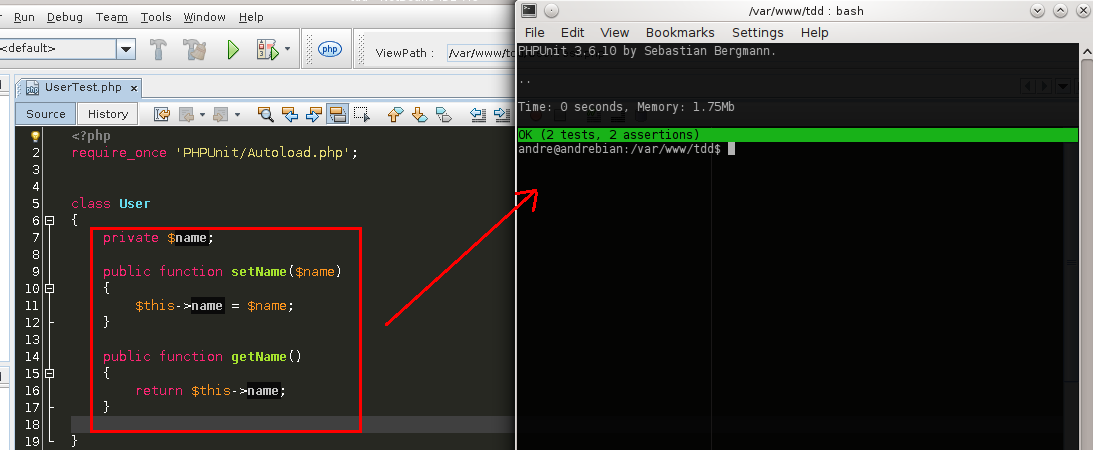Collapse the setName function fold at line 10
Image resolution: width=1093 pixels, height=450 pixels.
[49, 288]
